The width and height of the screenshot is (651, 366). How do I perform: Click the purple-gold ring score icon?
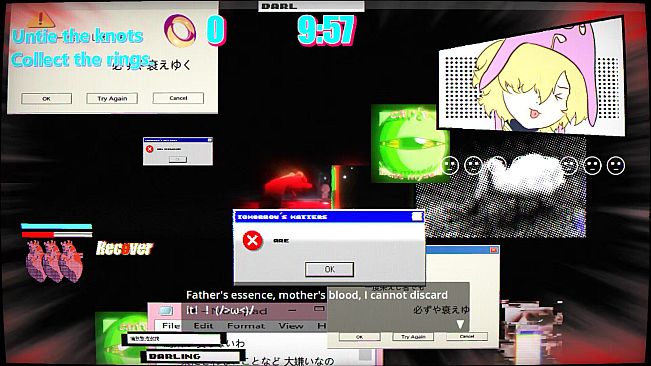click(x=180, y=30)
